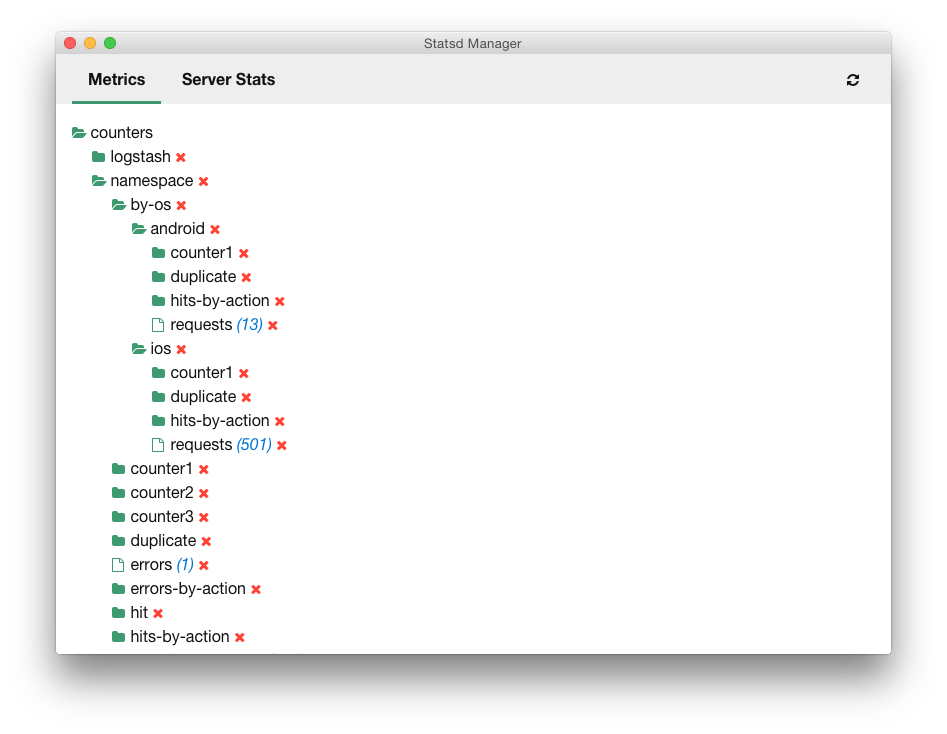Remove the counter2 folder with red X
This screenshot has width=947, height=734.
[204, 493]
